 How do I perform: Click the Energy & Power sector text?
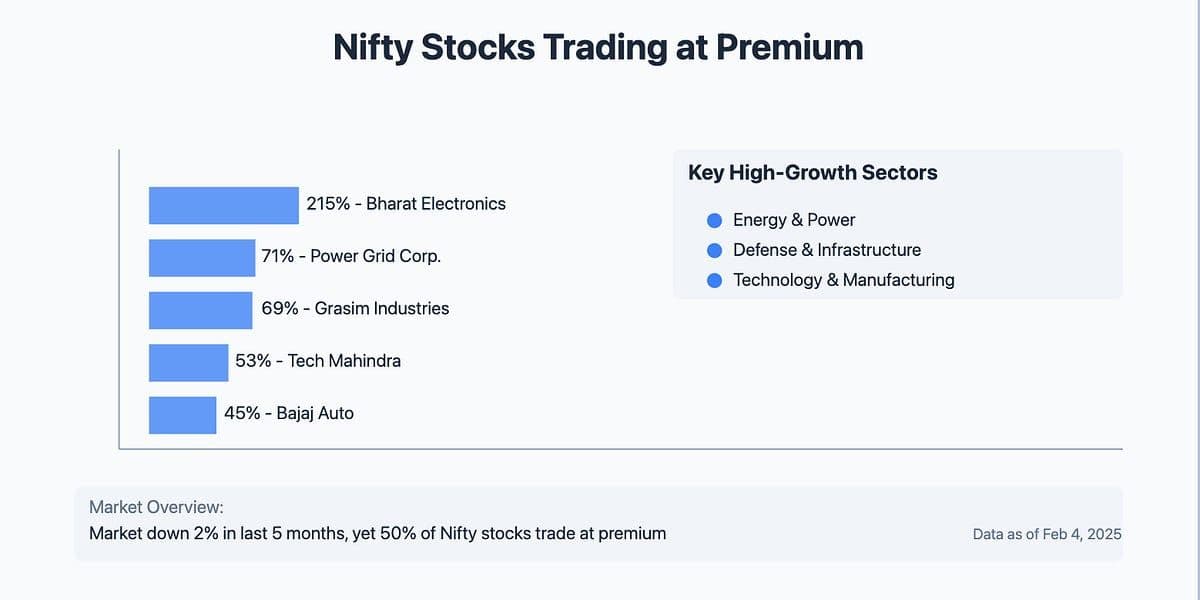(x=794, y=220)
